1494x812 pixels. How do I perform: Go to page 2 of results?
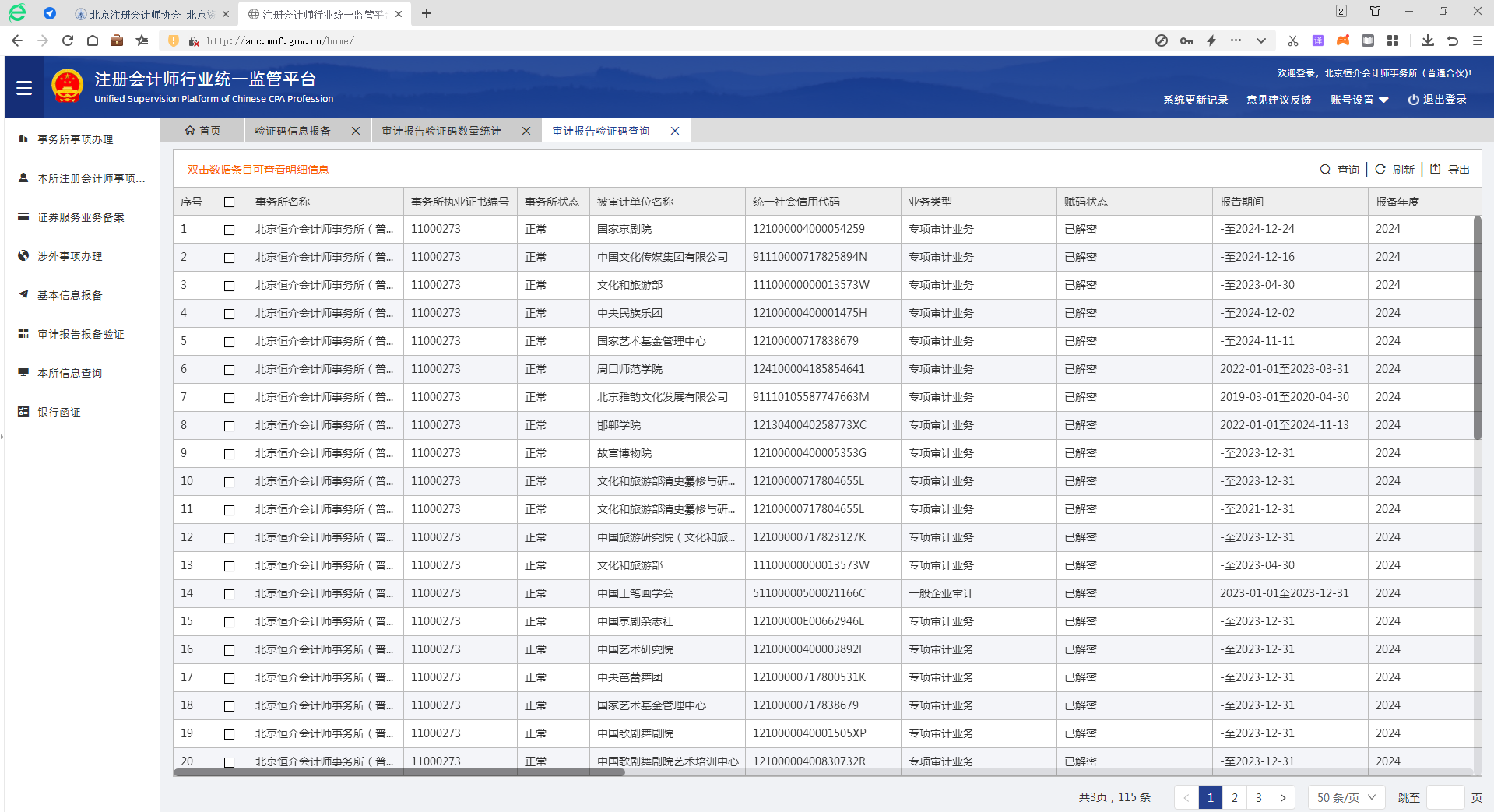(1235, 798)
